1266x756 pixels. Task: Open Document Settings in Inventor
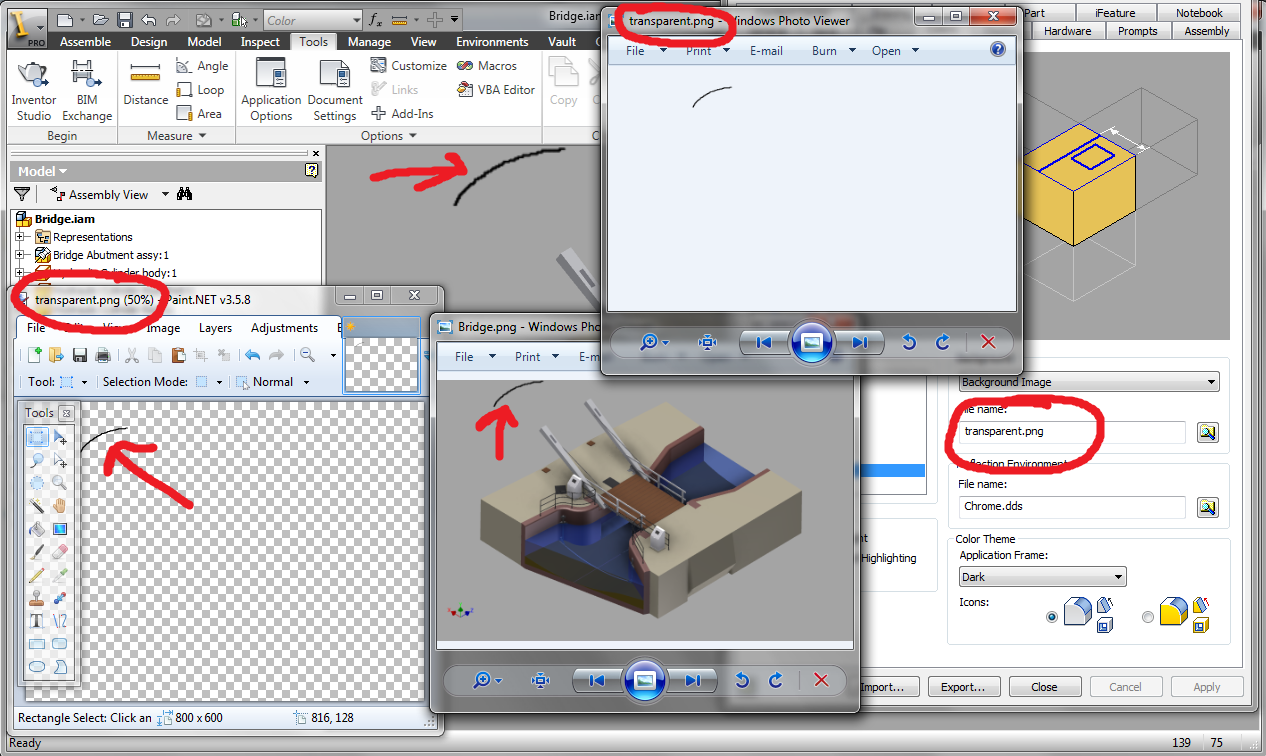tap(334, 90)
